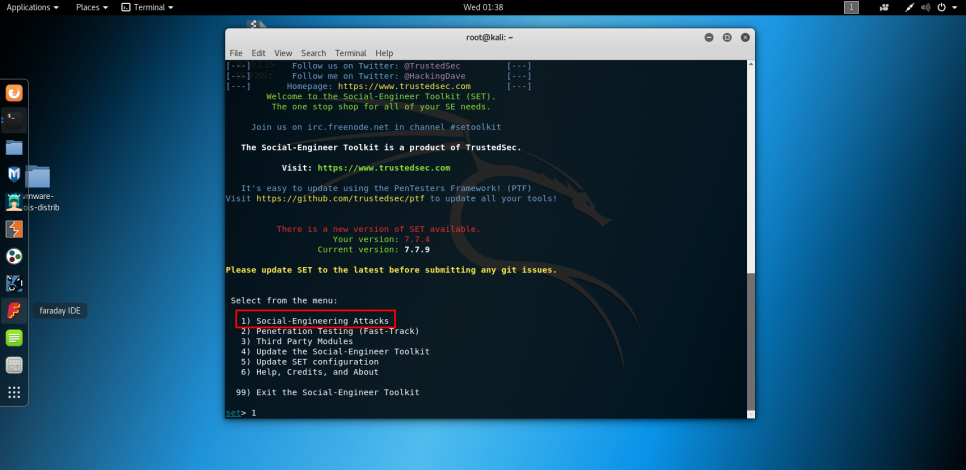Open the Terminal app menu in top bar
The height and width of the screenshot is (470, 966).
point(147,7)
